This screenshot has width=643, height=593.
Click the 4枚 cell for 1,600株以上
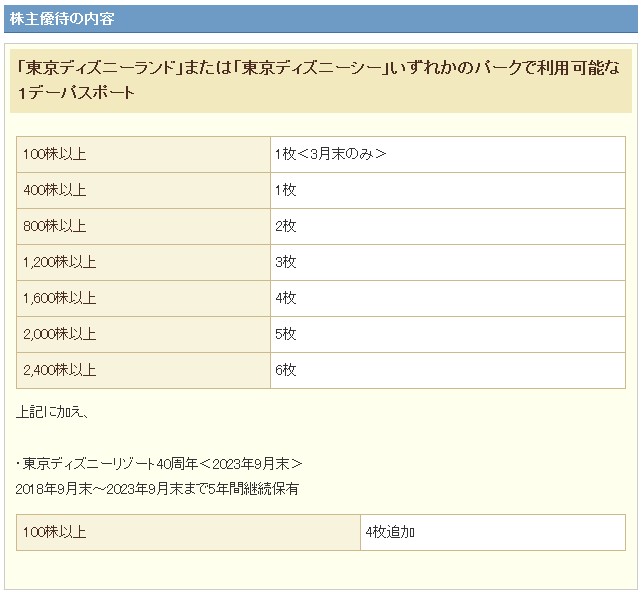pos(448,299)
